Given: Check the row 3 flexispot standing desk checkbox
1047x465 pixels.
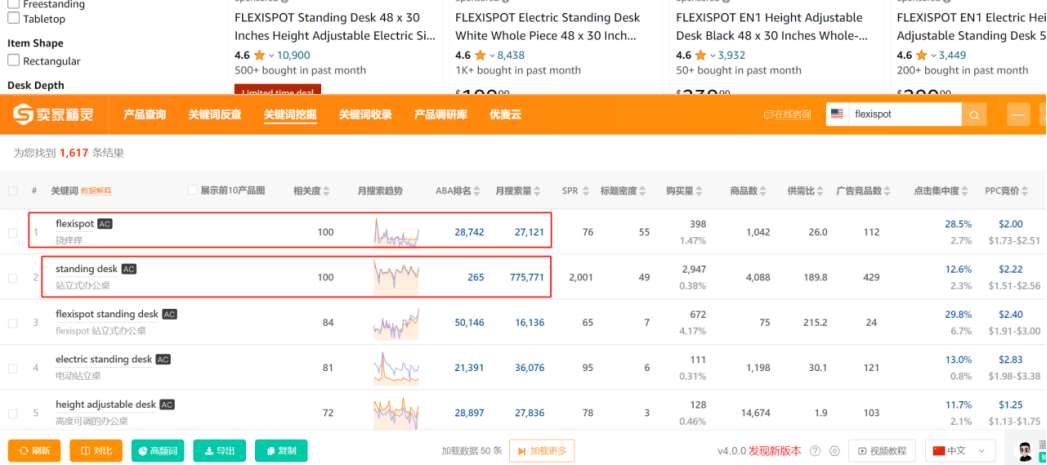Looking at the screenshot, I should [x=13, y=323].
